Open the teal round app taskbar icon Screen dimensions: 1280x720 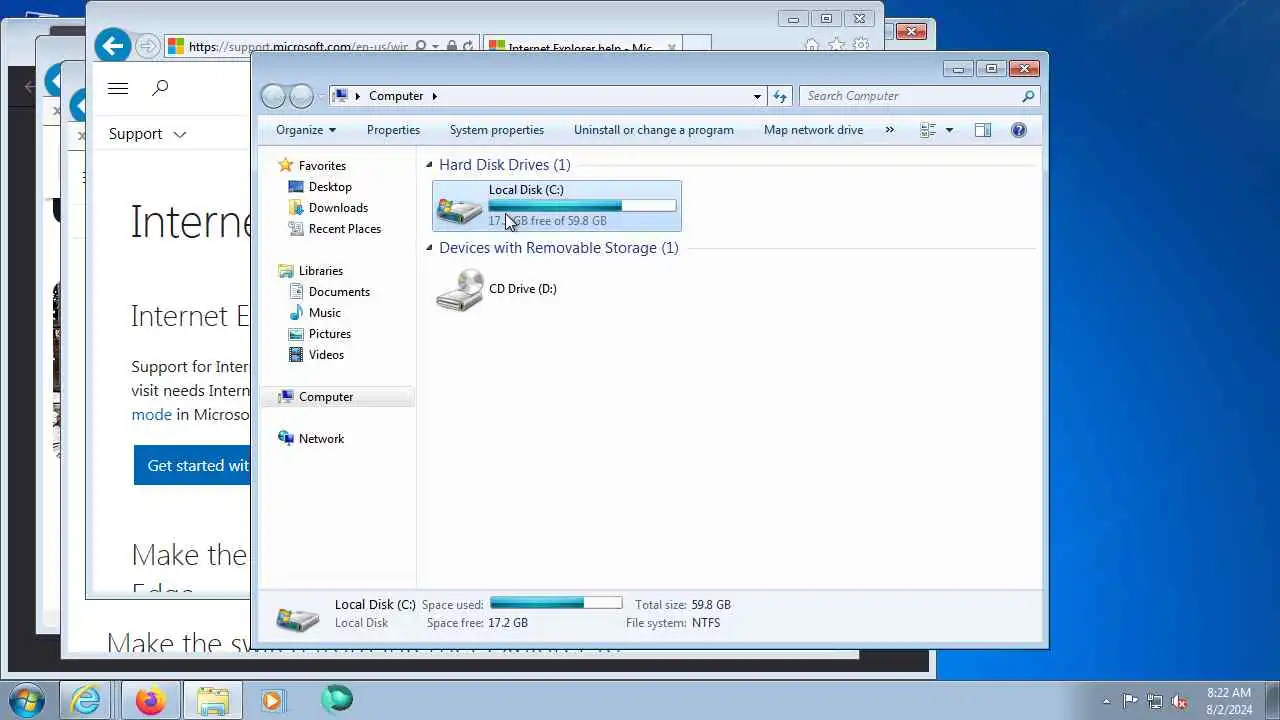coord(337,699)
